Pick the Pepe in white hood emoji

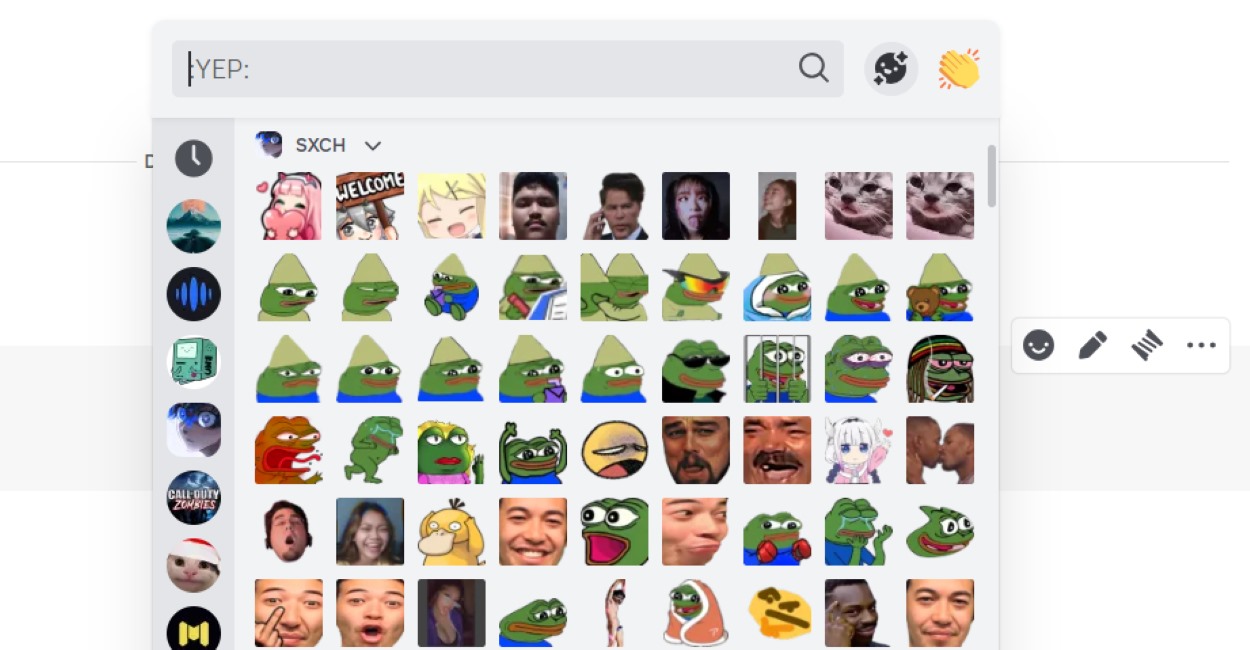click(777, 287)
